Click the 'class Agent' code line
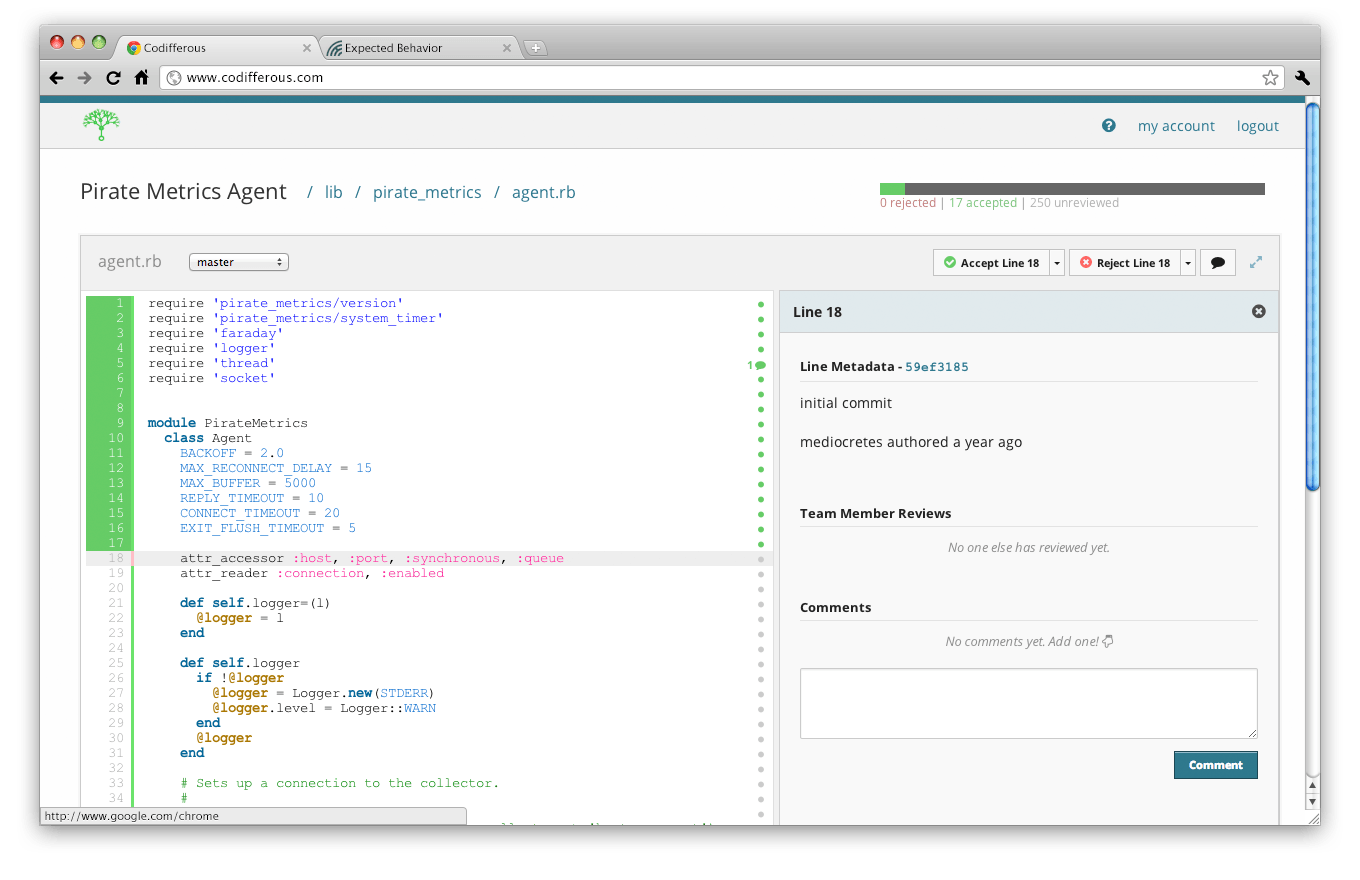 [x=208, y=438]
